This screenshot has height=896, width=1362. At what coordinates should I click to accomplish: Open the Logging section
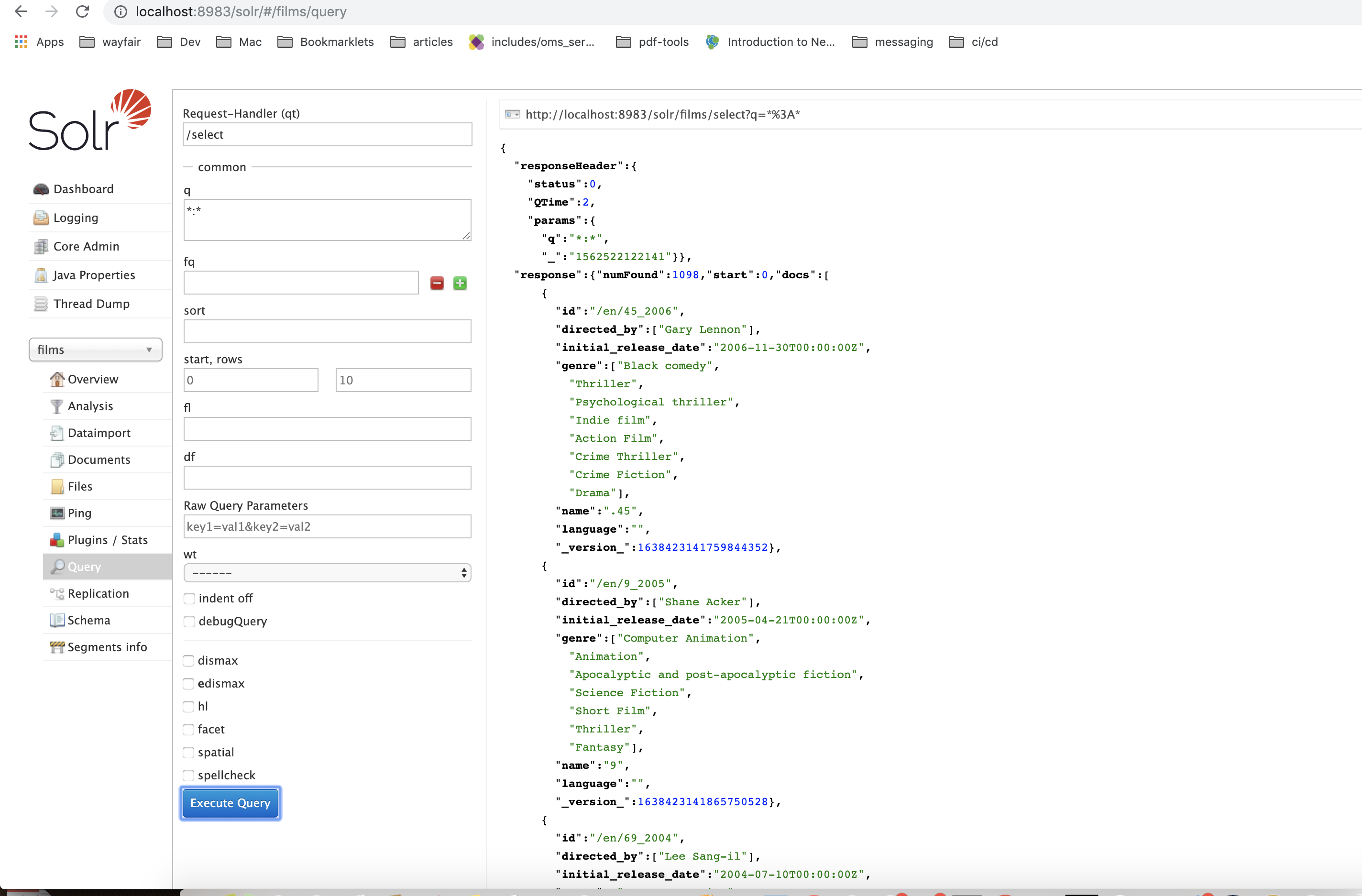pyautogui.click(x=76, y=218)
